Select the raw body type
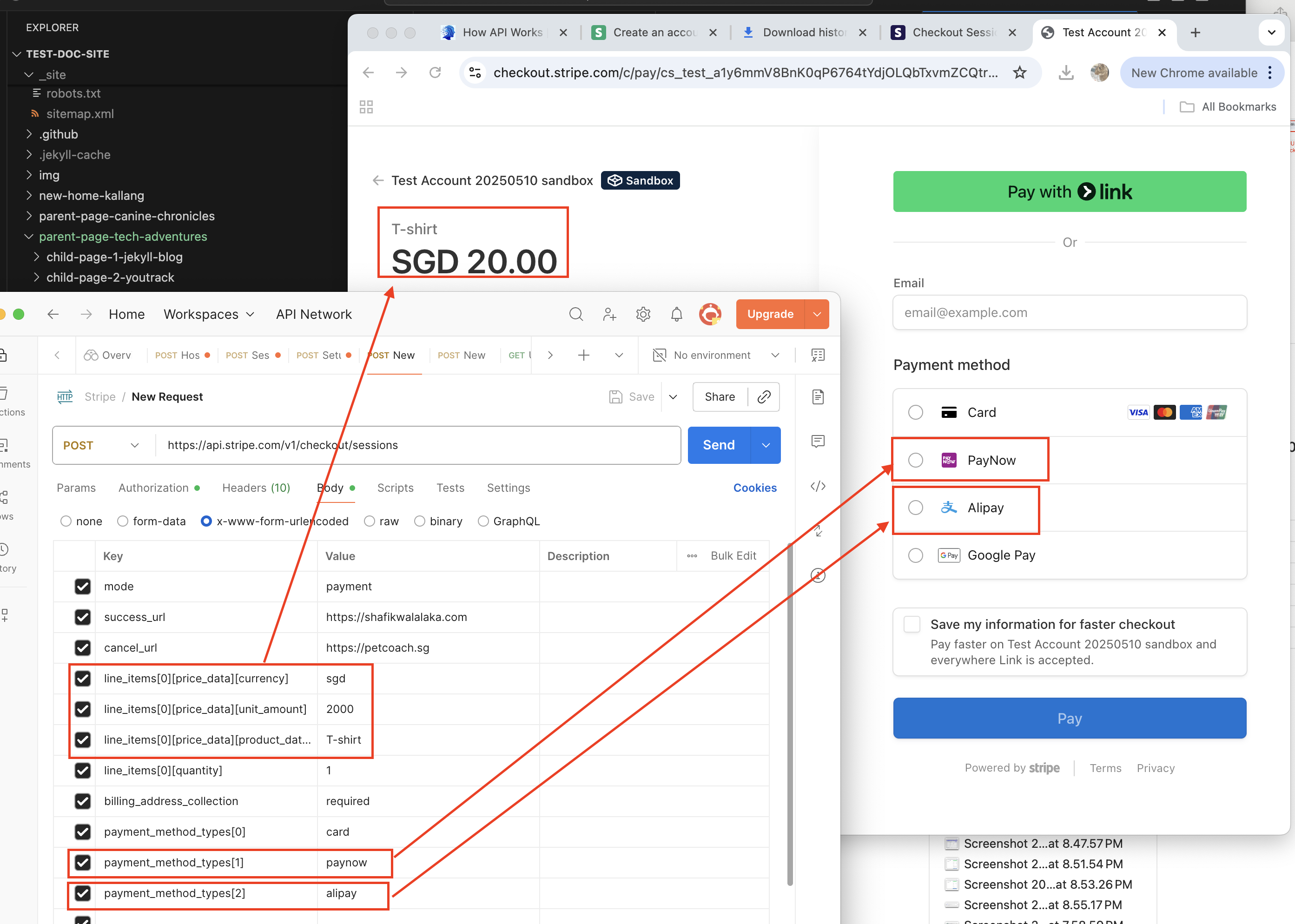The image size is (1295, 924). [369, 521]
